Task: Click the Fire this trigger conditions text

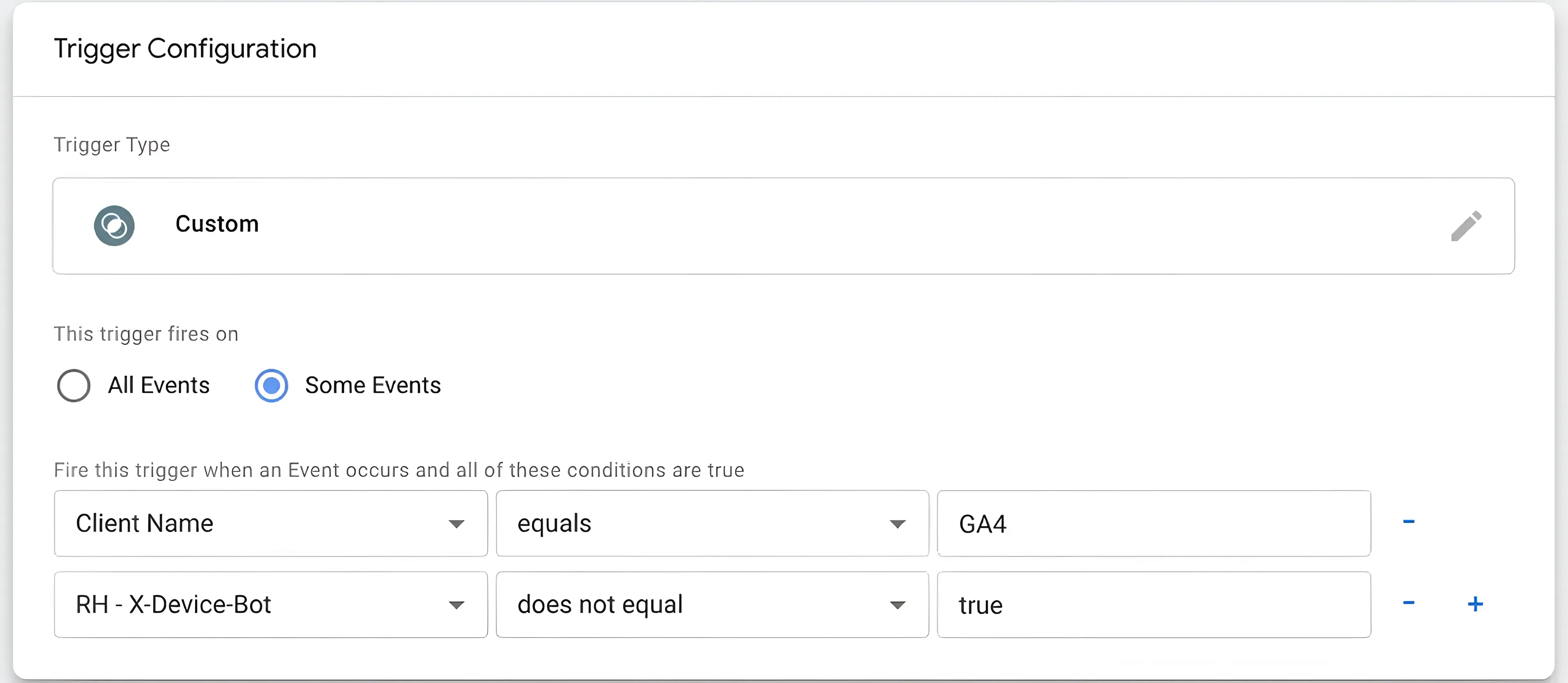Action: click(x=399, y=470)
